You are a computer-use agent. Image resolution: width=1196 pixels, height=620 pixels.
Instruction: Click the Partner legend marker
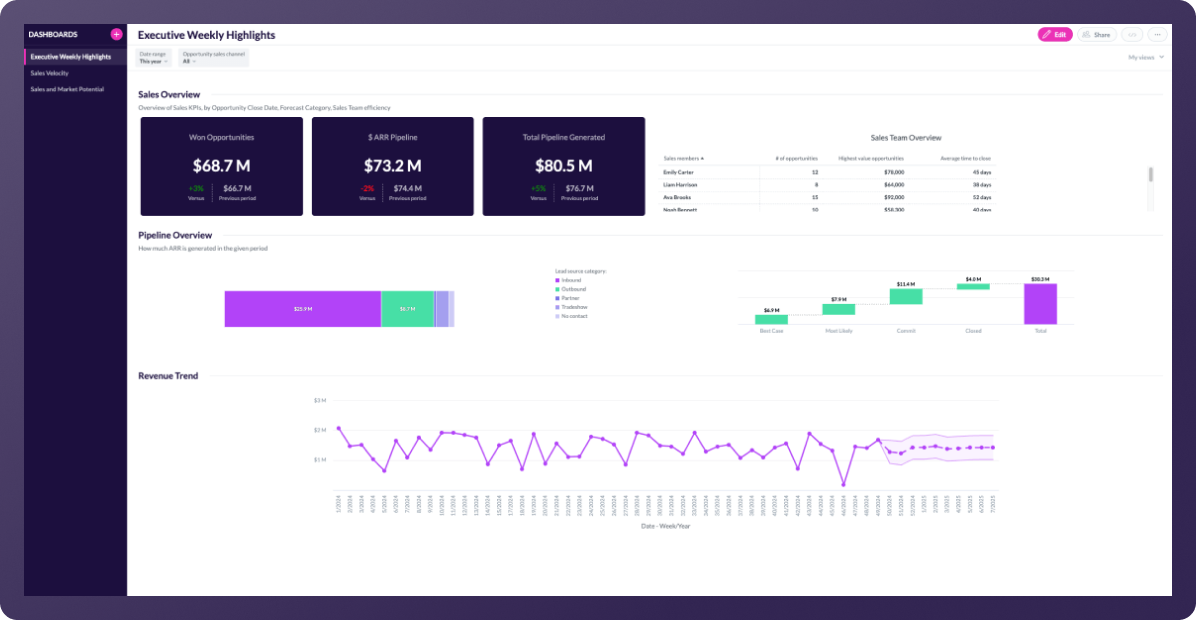(557, 298)
